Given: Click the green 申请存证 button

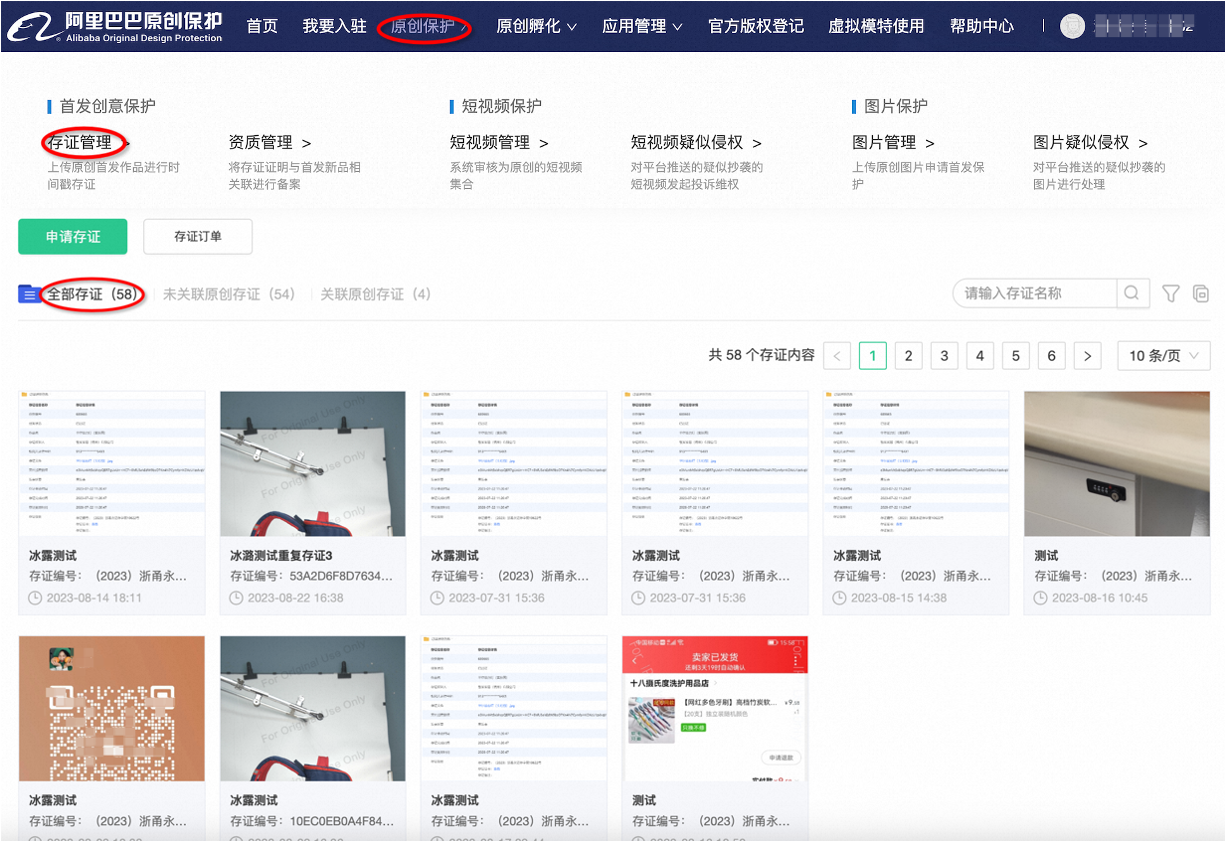Looking at the screenshot, I should tap(73, 237).
